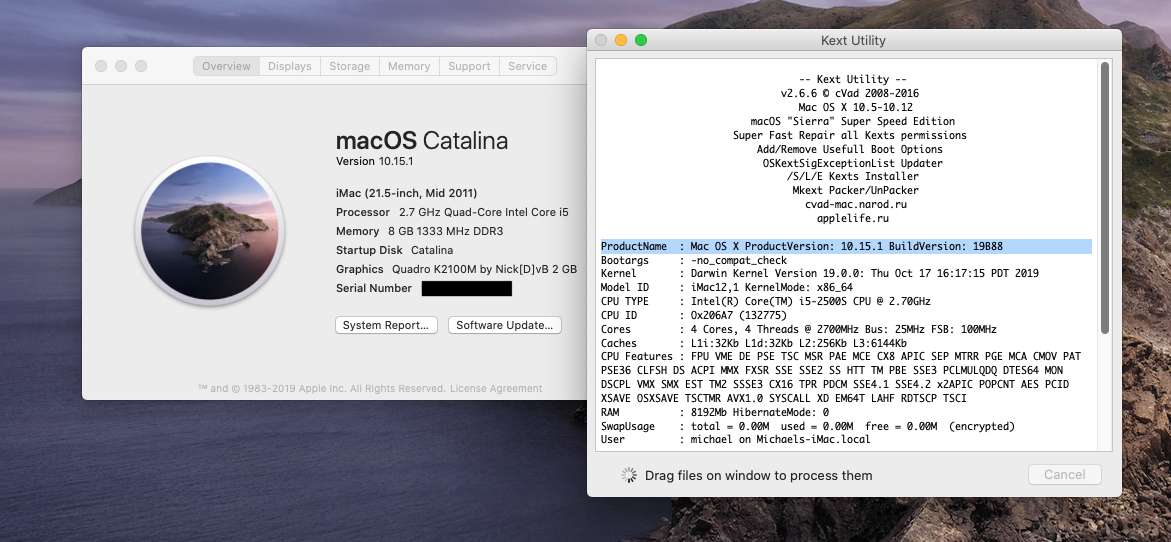The width and height of the screenshot is (1171, 542).
Task: Click the Kext Utility log scrollbar
Action: coord(1105,198)
